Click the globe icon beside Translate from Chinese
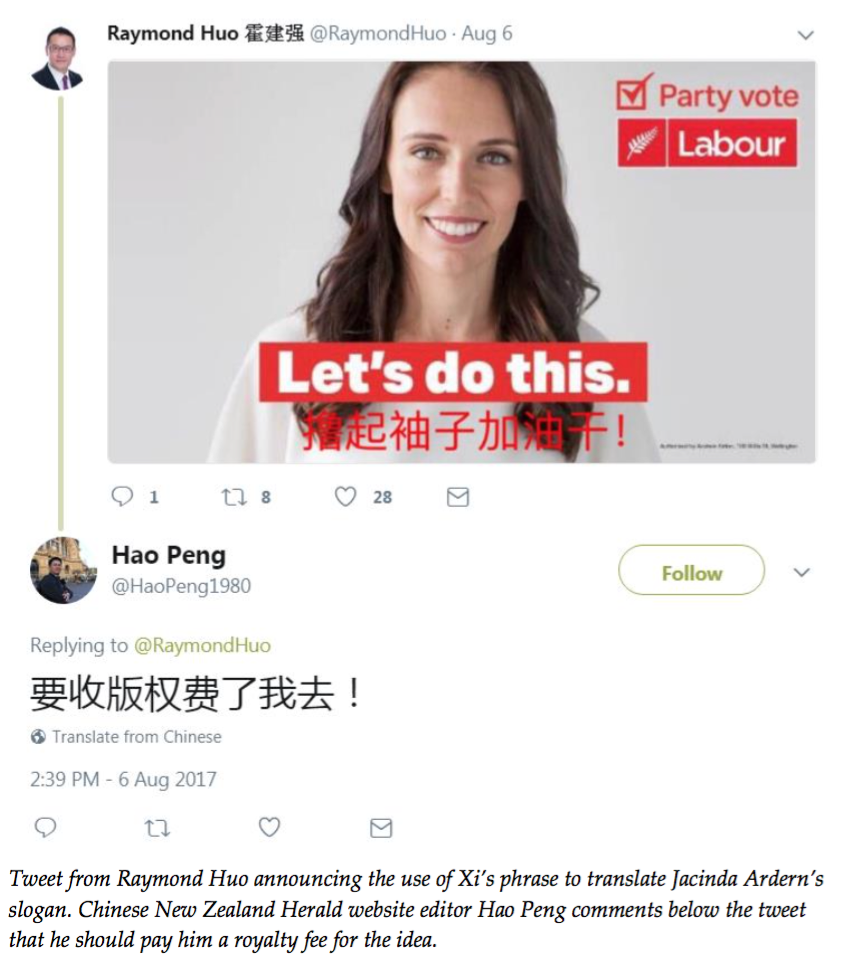 tap(38, 736)
